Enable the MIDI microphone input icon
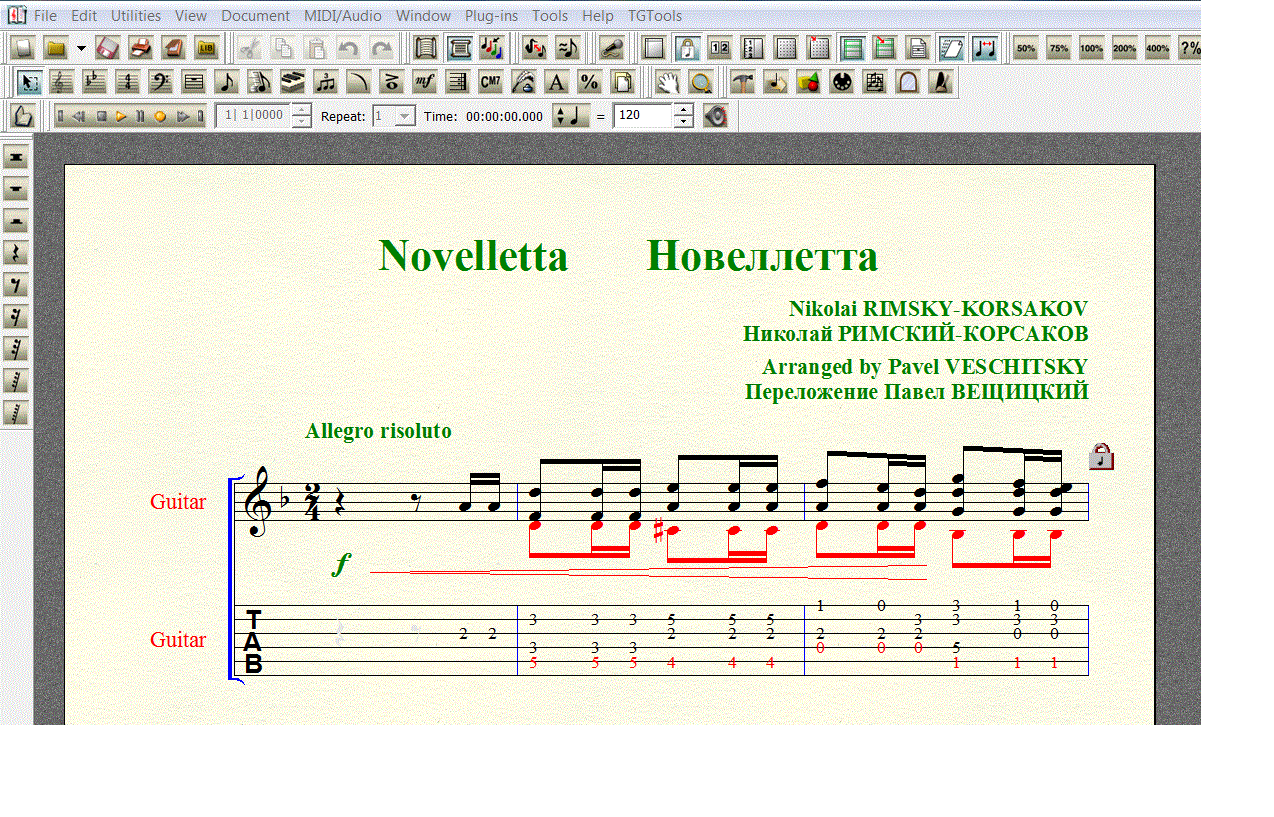This screenshot has height=817, width=1274. coord(613,48)
